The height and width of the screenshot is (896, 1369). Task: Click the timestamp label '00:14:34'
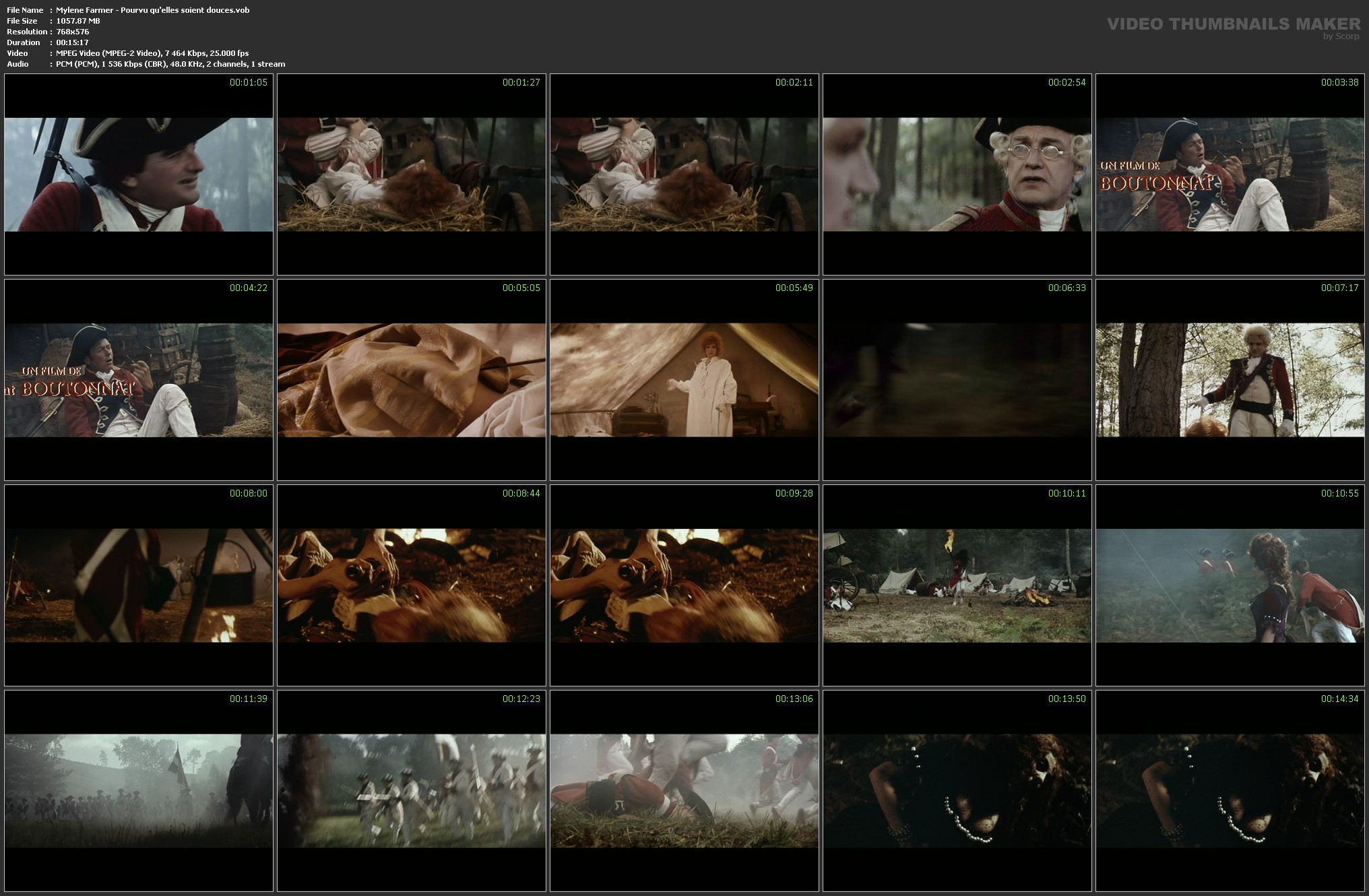point(1340,699)
